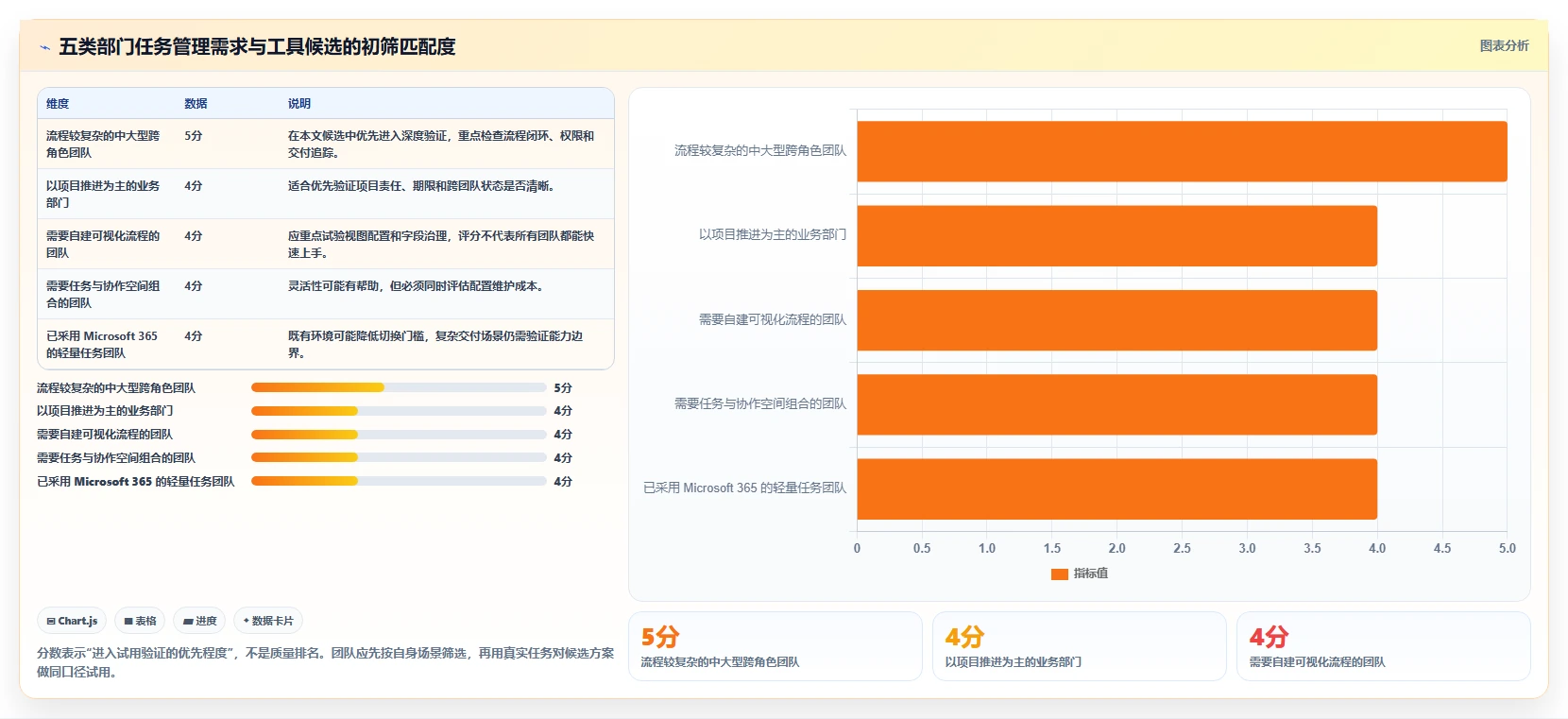Click the description starting 在本文候选中优先进入深度验证
The width and height of the screenshot is (1568, 719).
tap(441, 144)
